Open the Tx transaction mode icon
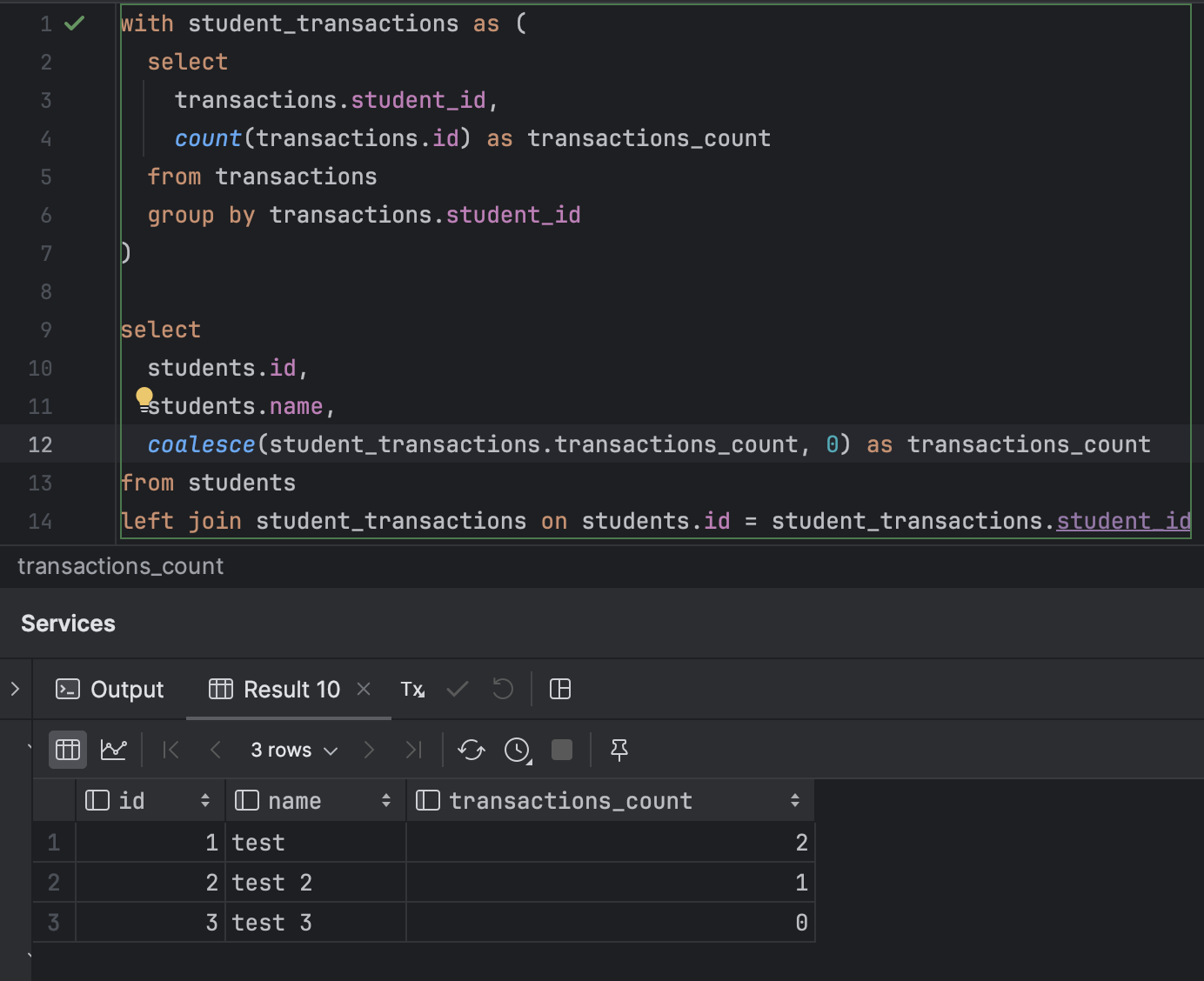The width and height of the screenshot is (1204, 981). (x=412, y=690)
